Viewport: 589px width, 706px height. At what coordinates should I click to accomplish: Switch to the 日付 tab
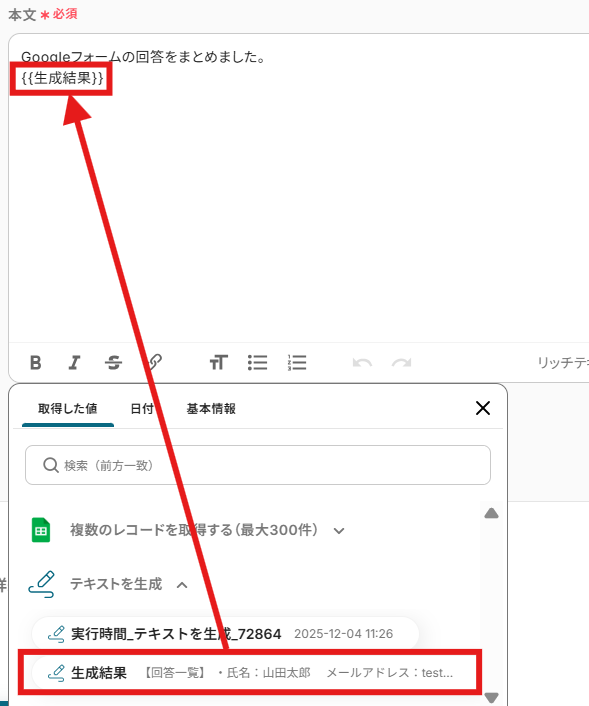tap(142, 409)
